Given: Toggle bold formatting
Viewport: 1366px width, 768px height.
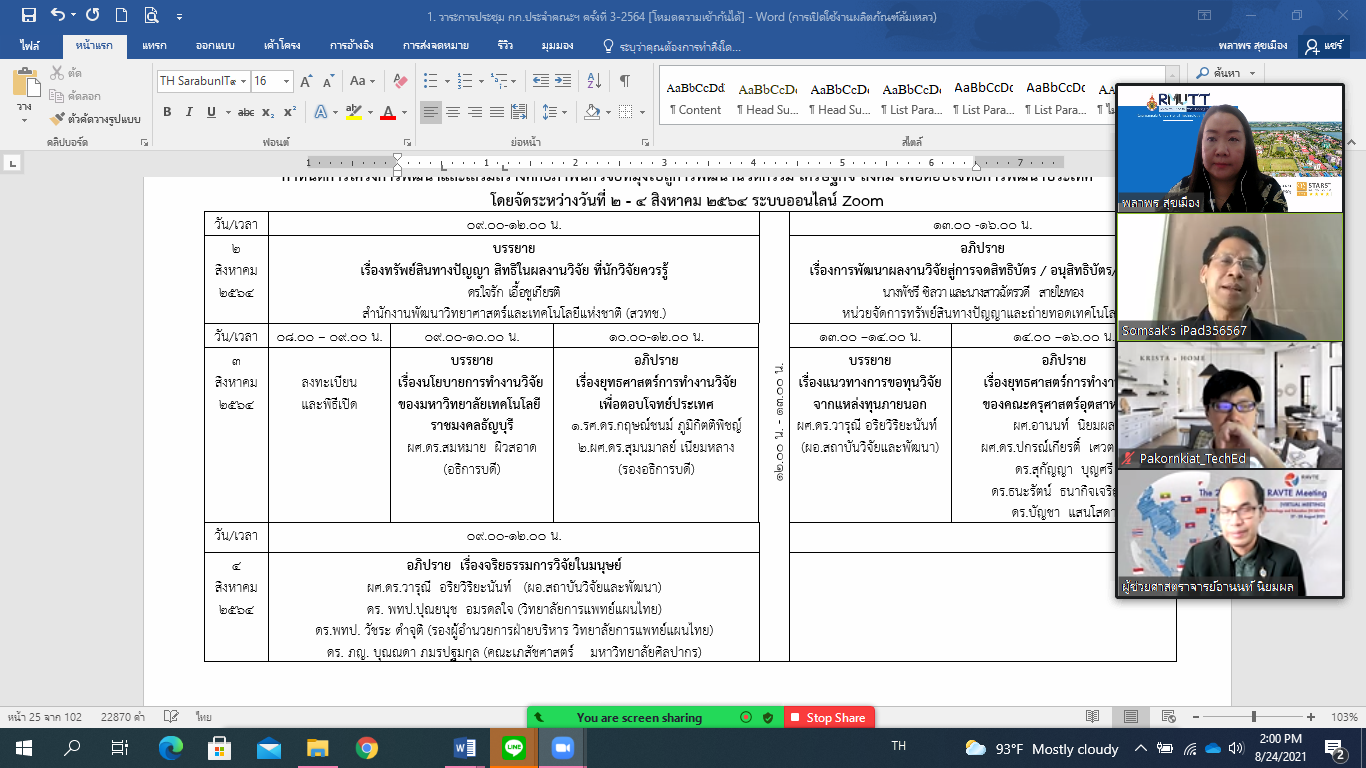Looking at the screenshot, I should tap(167, 112).
